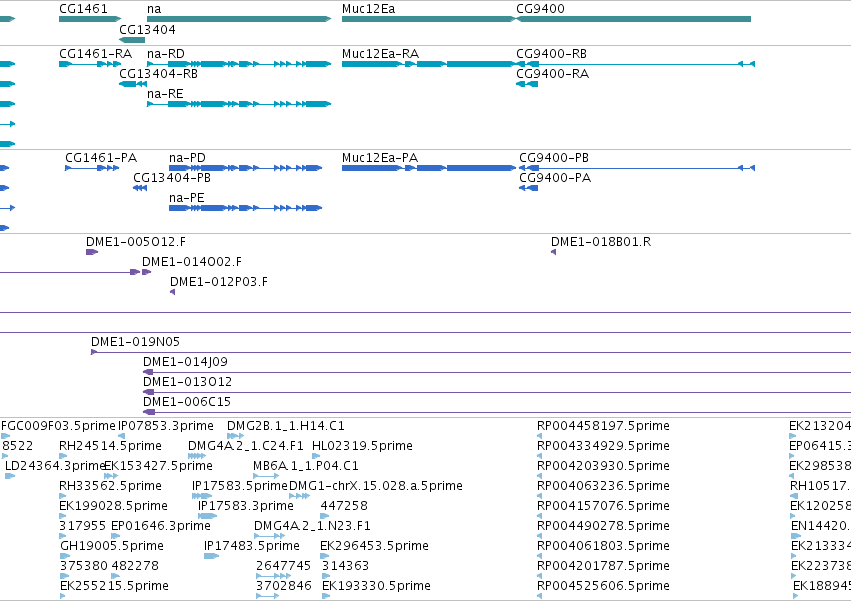Select the CG1461 gene bar
The image size is (851, 601).
click(x=90, y=19)
